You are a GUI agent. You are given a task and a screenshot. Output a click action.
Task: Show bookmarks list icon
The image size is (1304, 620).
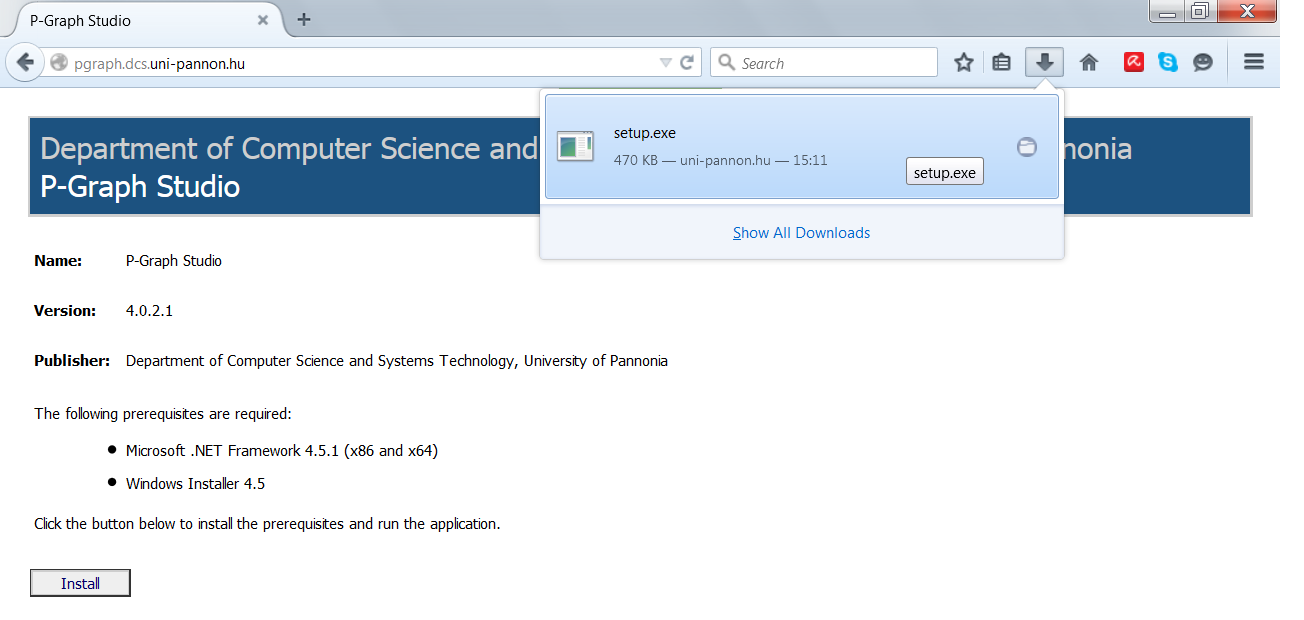[1001, 63]
